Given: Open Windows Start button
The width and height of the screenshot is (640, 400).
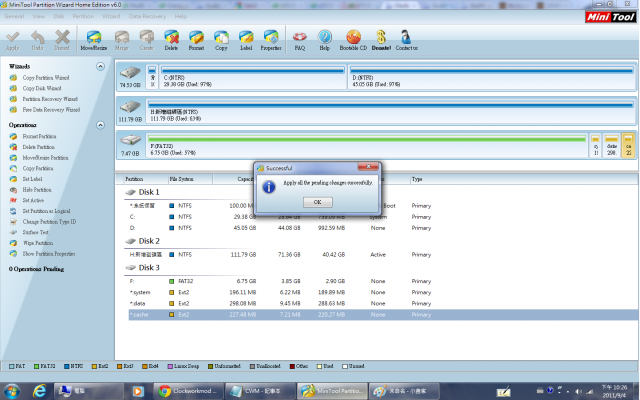Looking at the screenshot, I should (12, 391).
